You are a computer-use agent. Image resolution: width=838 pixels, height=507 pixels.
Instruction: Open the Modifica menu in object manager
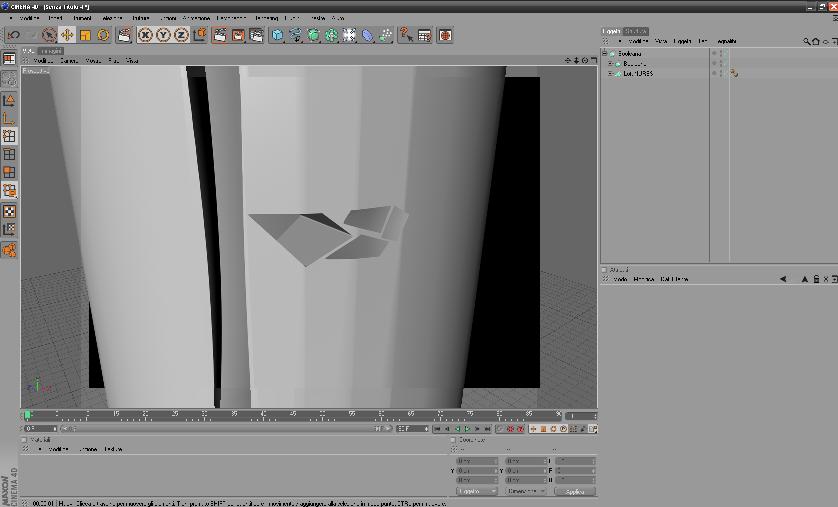click(638, 41)
